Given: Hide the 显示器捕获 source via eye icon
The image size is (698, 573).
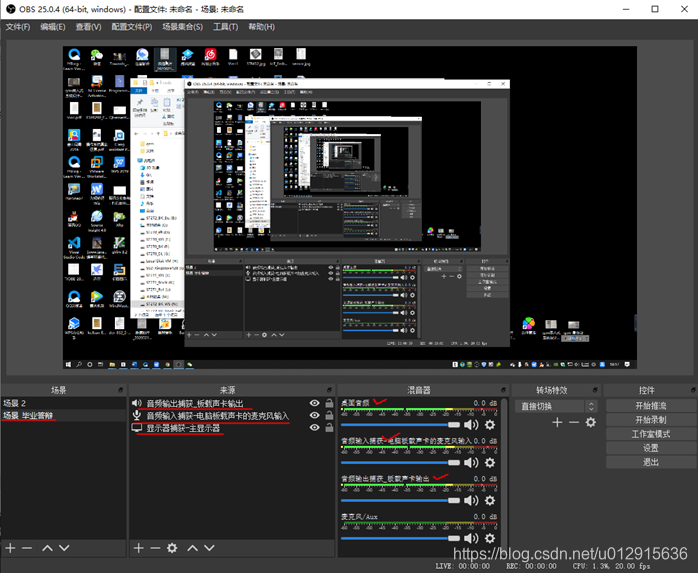Looking at the screenshot, I should (x=314, y=427).
